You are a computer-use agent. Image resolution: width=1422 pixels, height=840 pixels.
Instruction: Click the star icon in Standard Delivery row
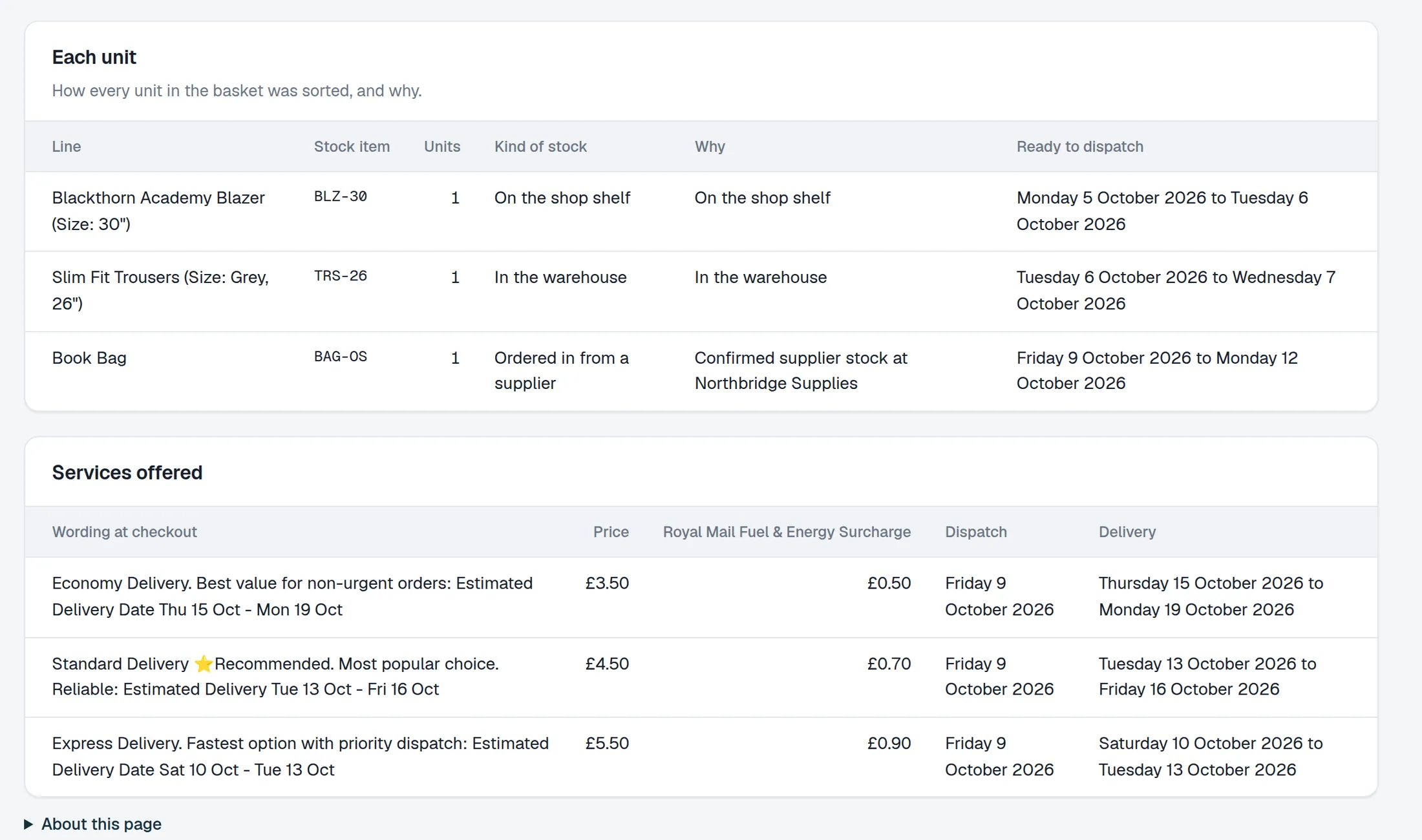(x=203, y=664)
